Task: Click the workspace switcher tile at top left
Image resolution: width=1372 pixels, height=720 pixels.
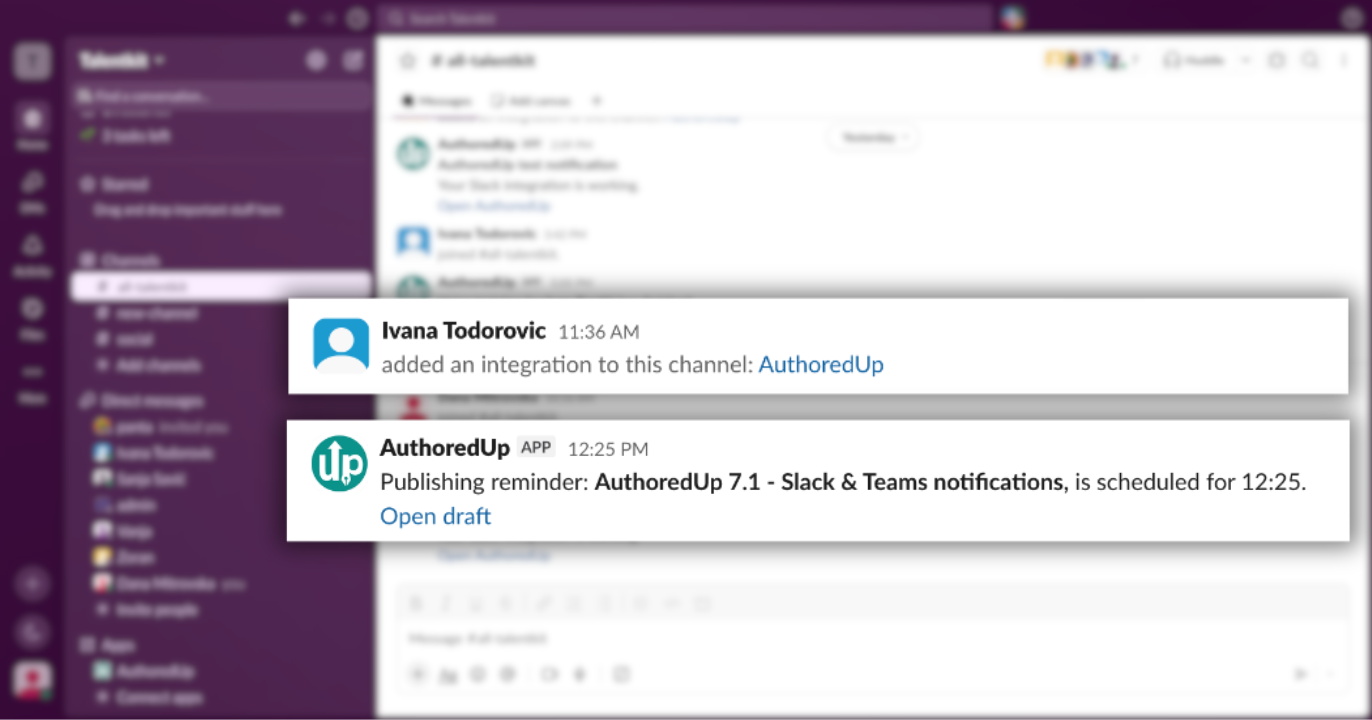Action: (x=32, y=62)
